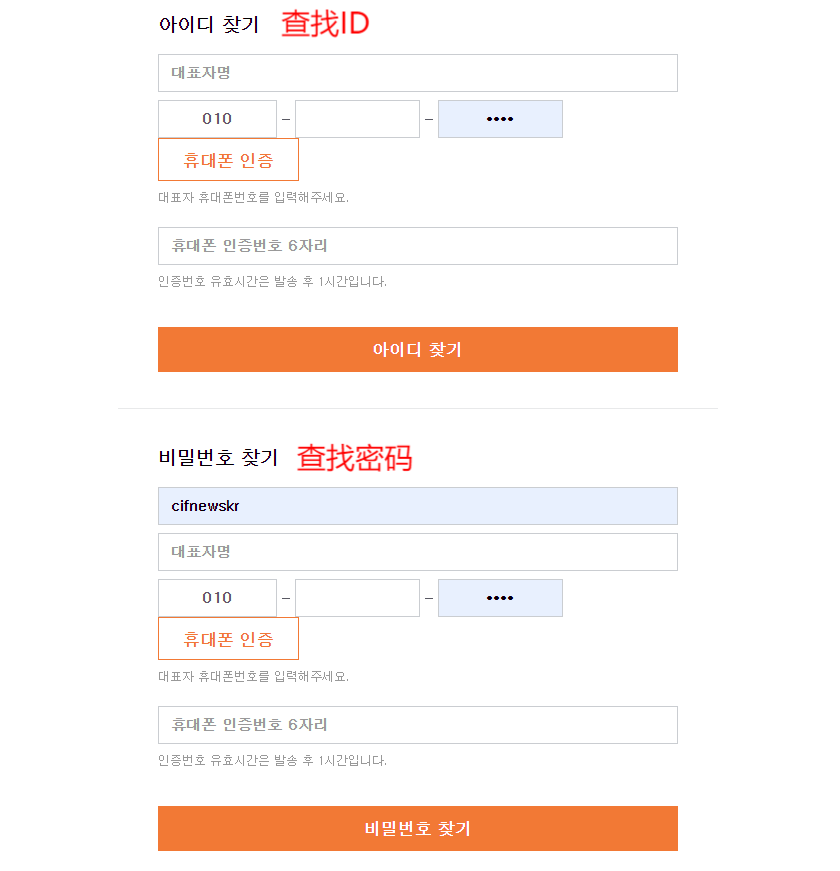Viewport: 840px width, 871px height.
Task: Click the 휴대폰 인증번호 6자리 field under 아이디 찾기
Action: pos(417,245)
